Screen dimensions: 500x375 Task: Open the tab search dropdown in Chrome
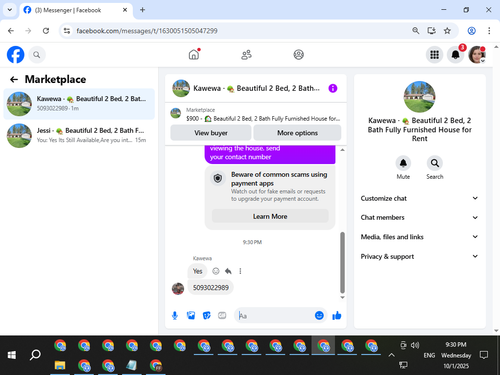click(x=10, y=10)
